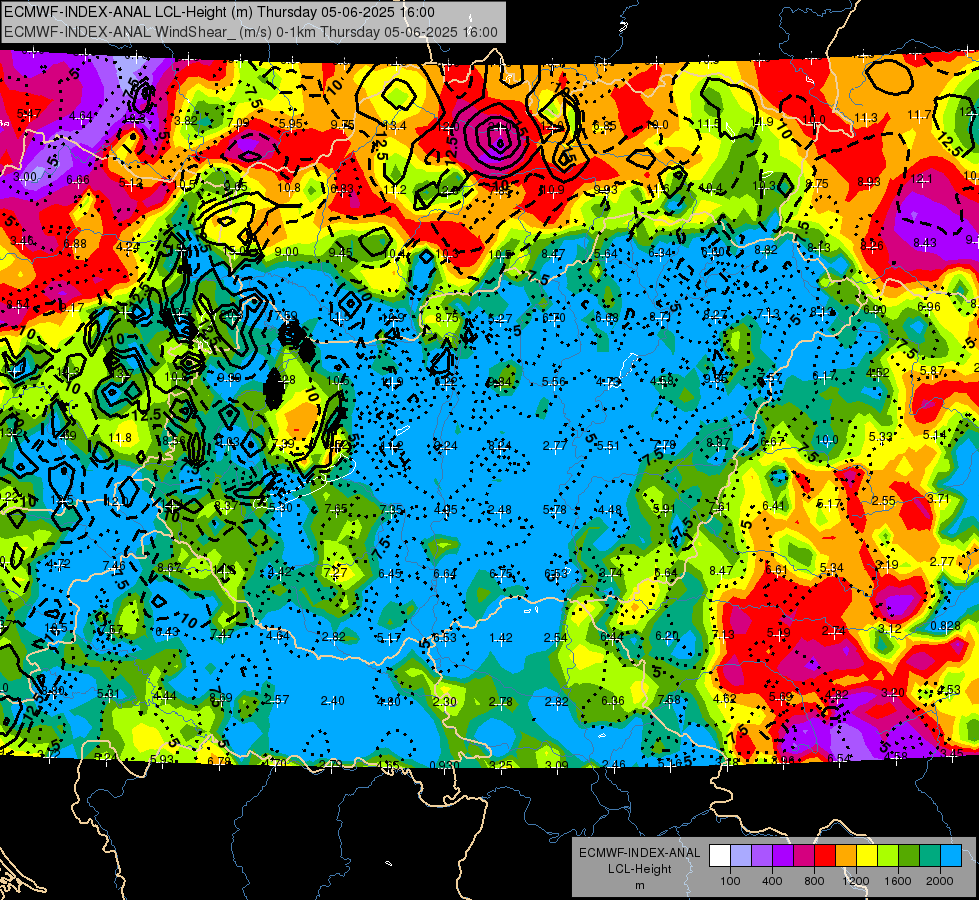Click the shear value '2.48' on the map
The image size is (979, 900).
(500, 510)
